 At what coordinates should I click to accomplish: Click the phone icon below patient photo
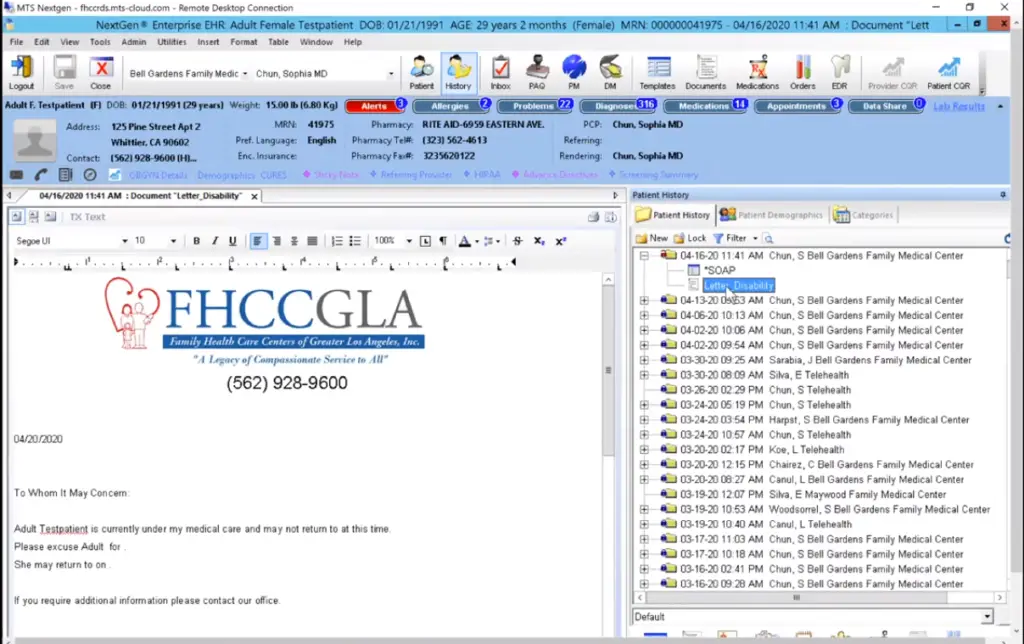(40, 174)
